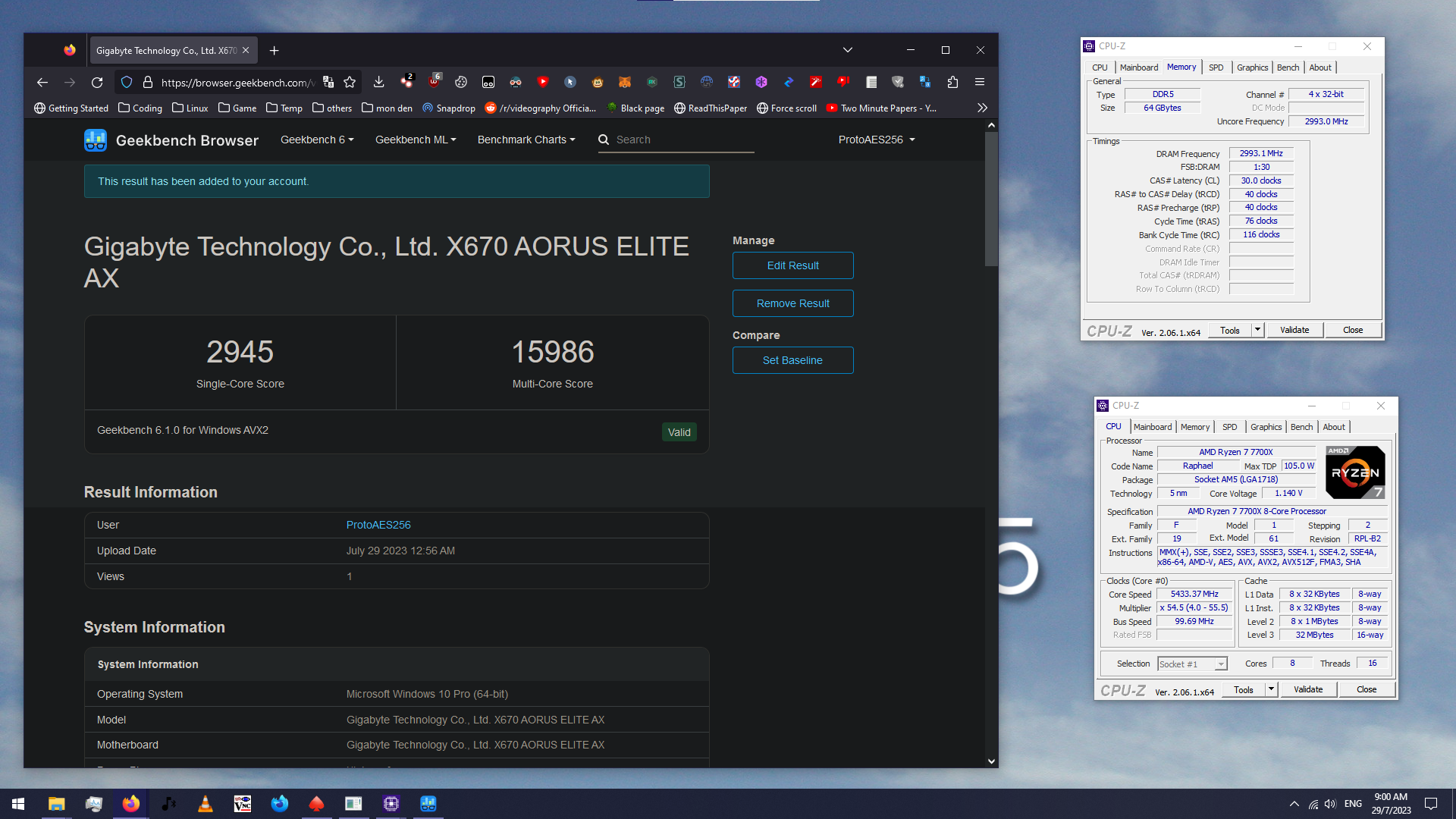
Task: Click the Edit Result button
Action: click(792, 265)
